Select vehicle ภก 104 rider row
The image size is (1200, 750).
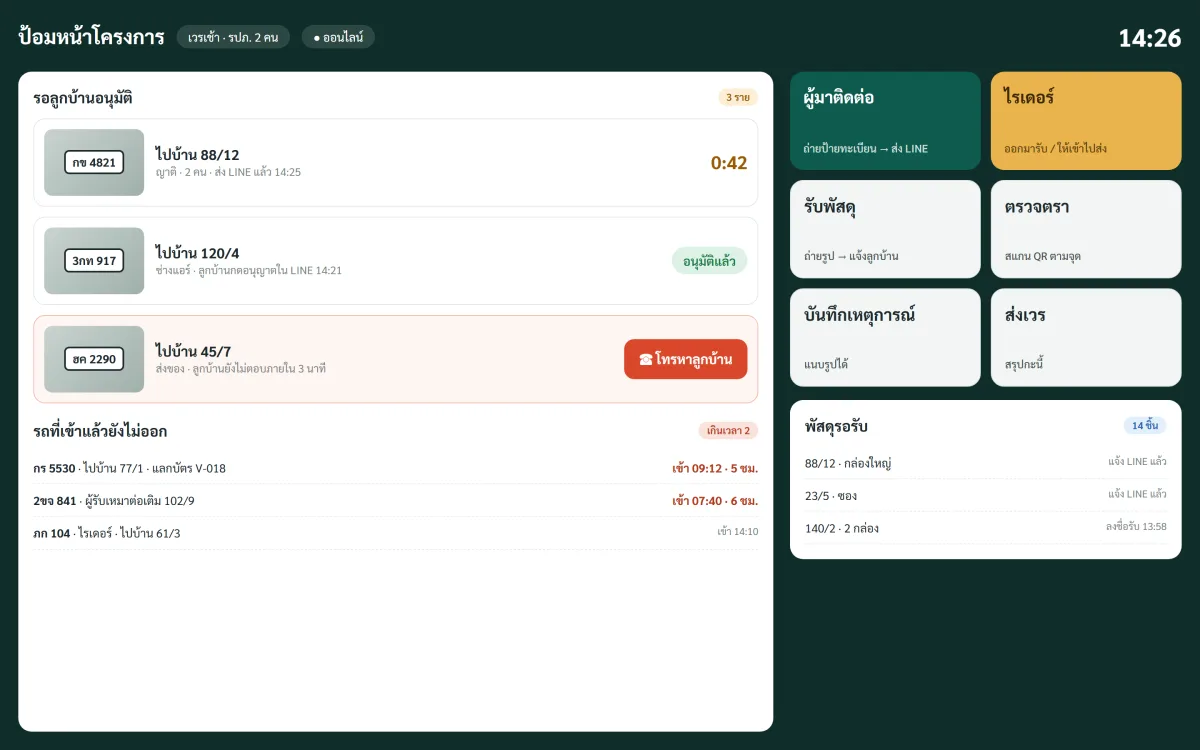(395, 532)
